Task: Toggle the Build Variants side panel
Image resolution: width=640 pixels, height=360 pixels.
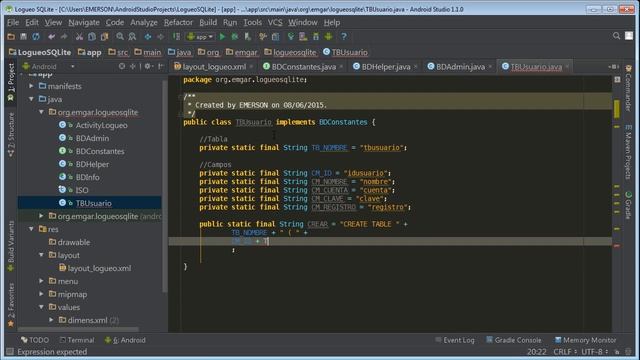Action: click(x=11, y=246)
